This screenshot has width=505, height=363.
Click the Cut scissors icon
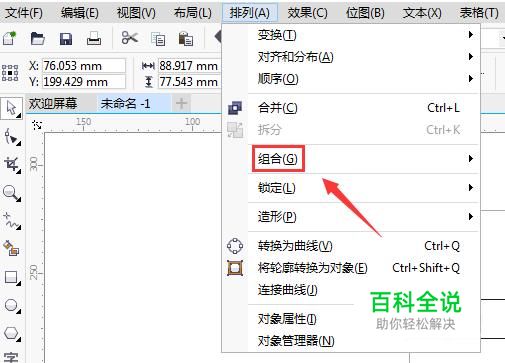[130, 38]
